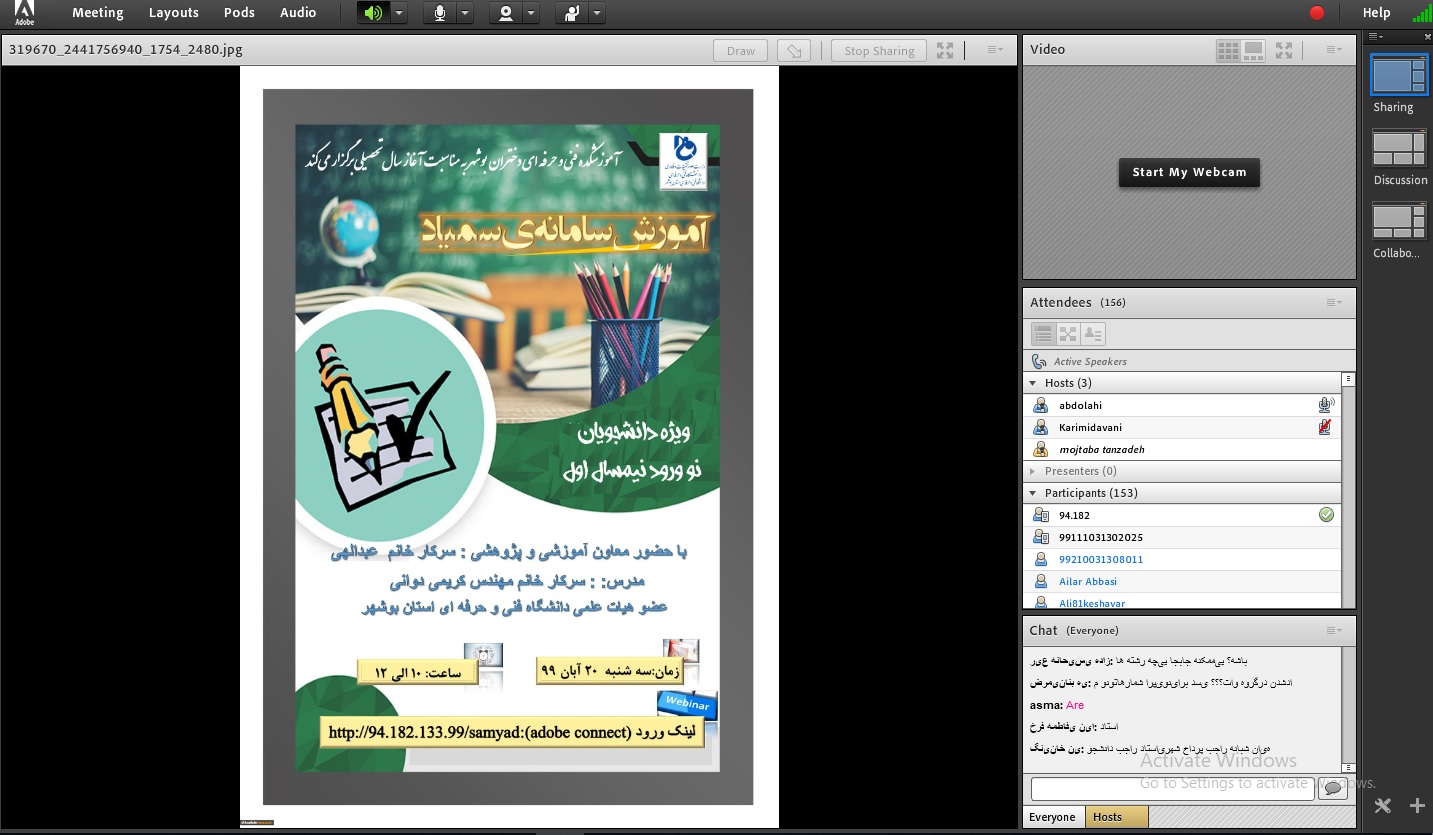Open the webcam options dropdown arrow
Viewport: 1433px width, 835px height.
coord(531,13)
